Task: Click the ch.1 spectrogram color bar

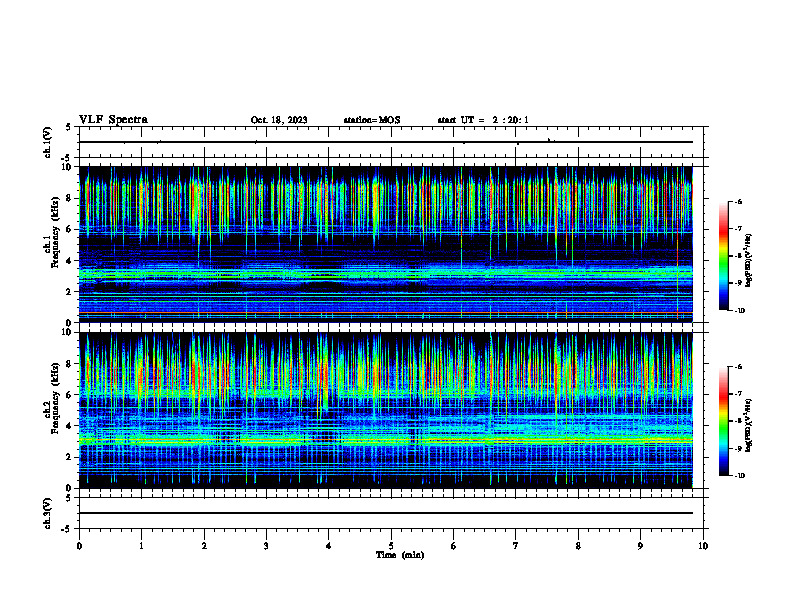Action: pyautogui.click(x=724, y=256)
